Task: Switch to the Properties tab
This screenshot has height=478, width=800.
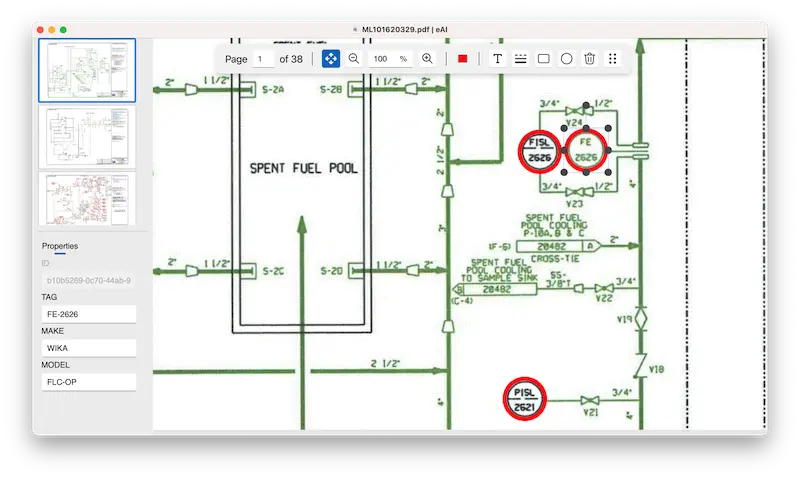Action: (x=60, y=246)
